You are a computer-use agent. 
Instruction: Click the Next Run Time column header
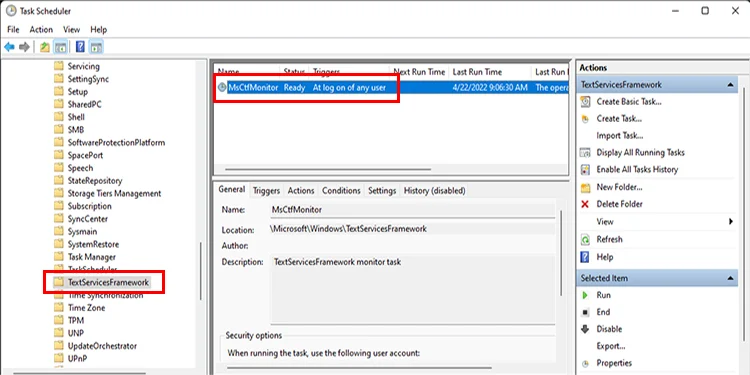click(x=419, y=72)
